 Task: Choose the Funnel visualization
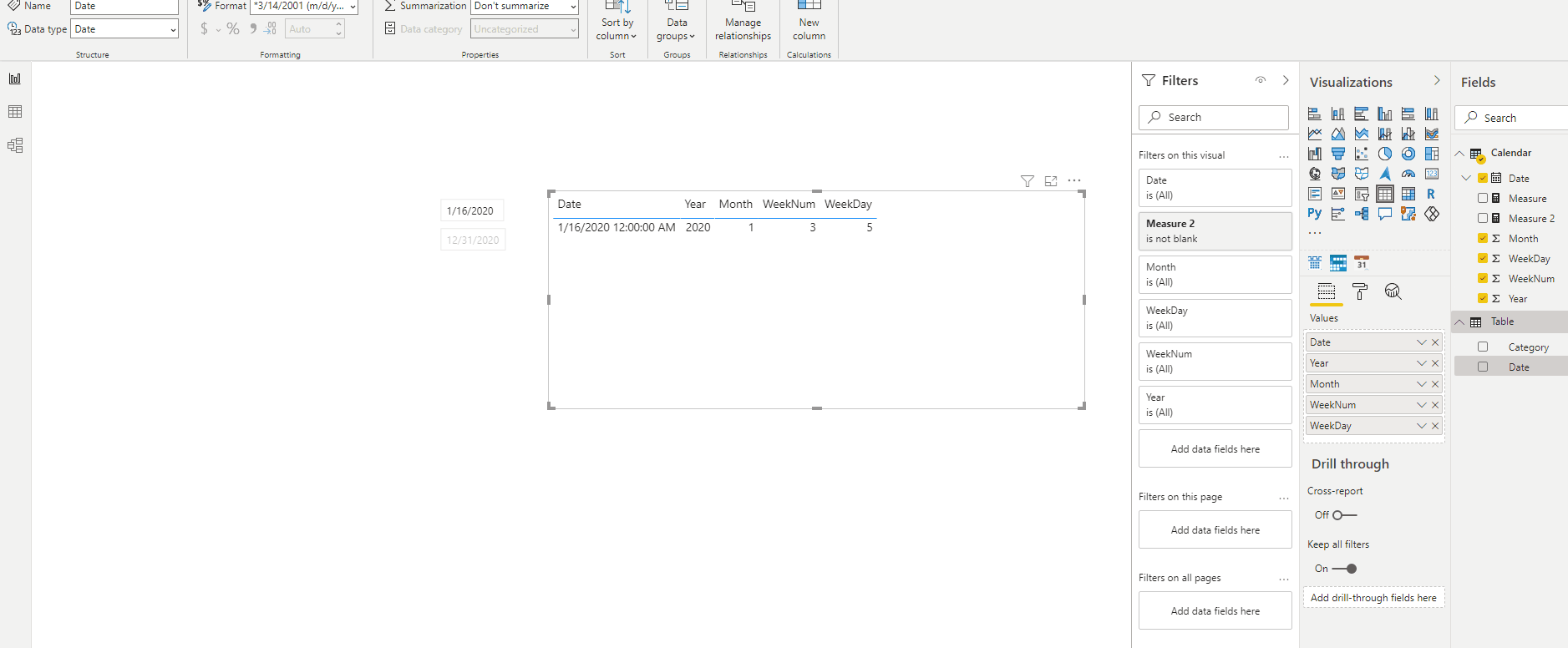[x=1338, y=154]
